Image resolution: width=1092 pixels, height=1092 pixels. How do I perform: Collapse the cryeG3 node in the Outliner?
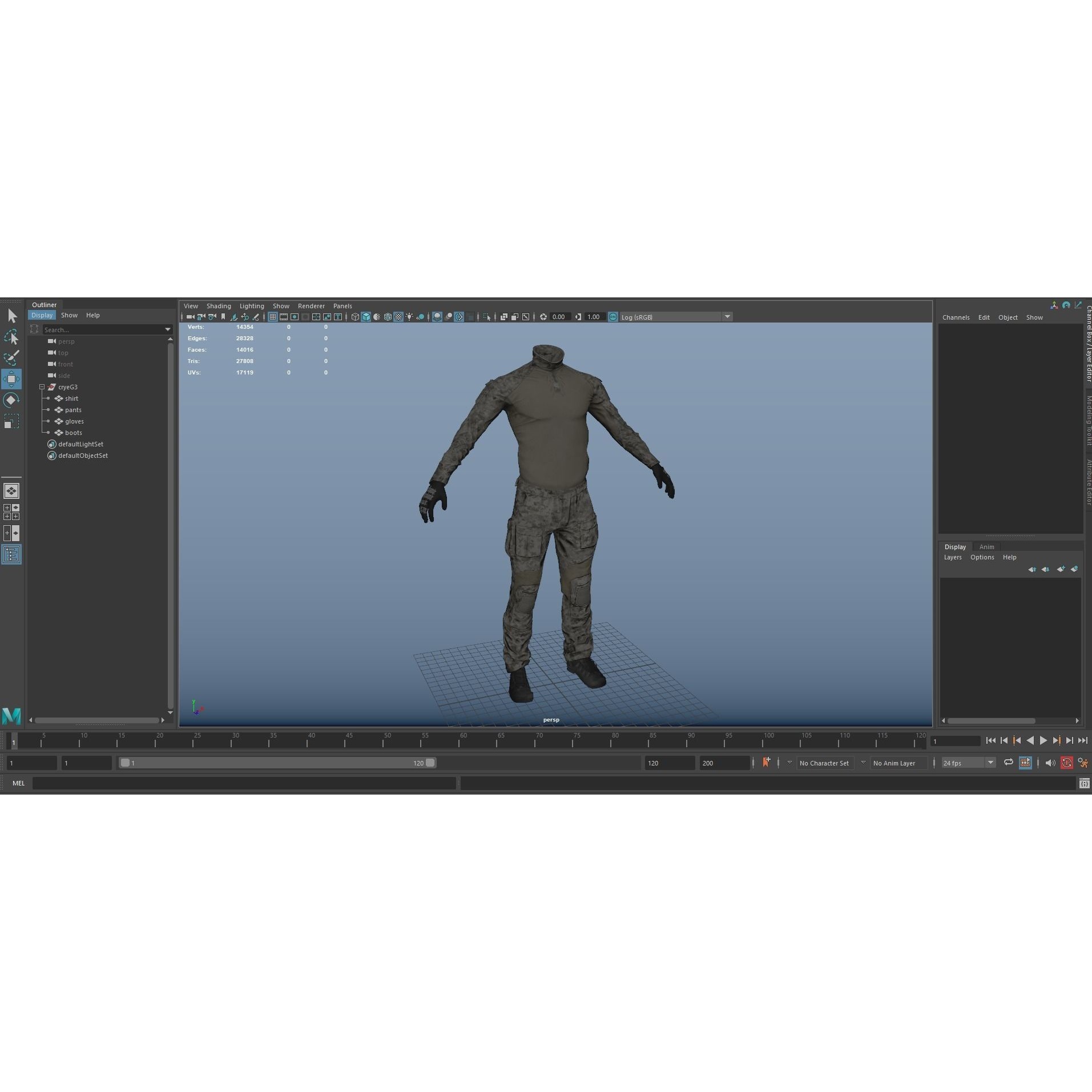point(42,387)
